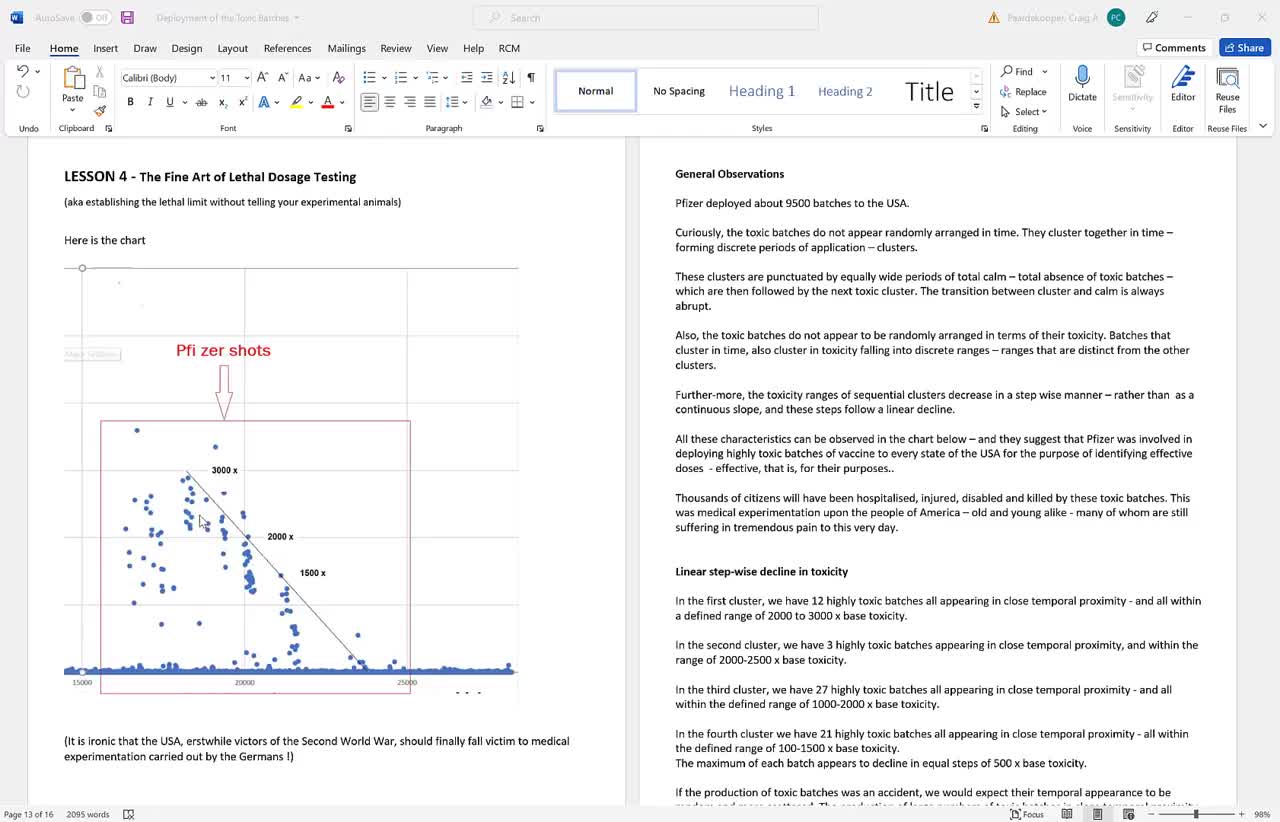Screen dimensions: 1280x822
Task: Open the Shading color dropdown
Action: pyautogui.click(x=499, y=102)
